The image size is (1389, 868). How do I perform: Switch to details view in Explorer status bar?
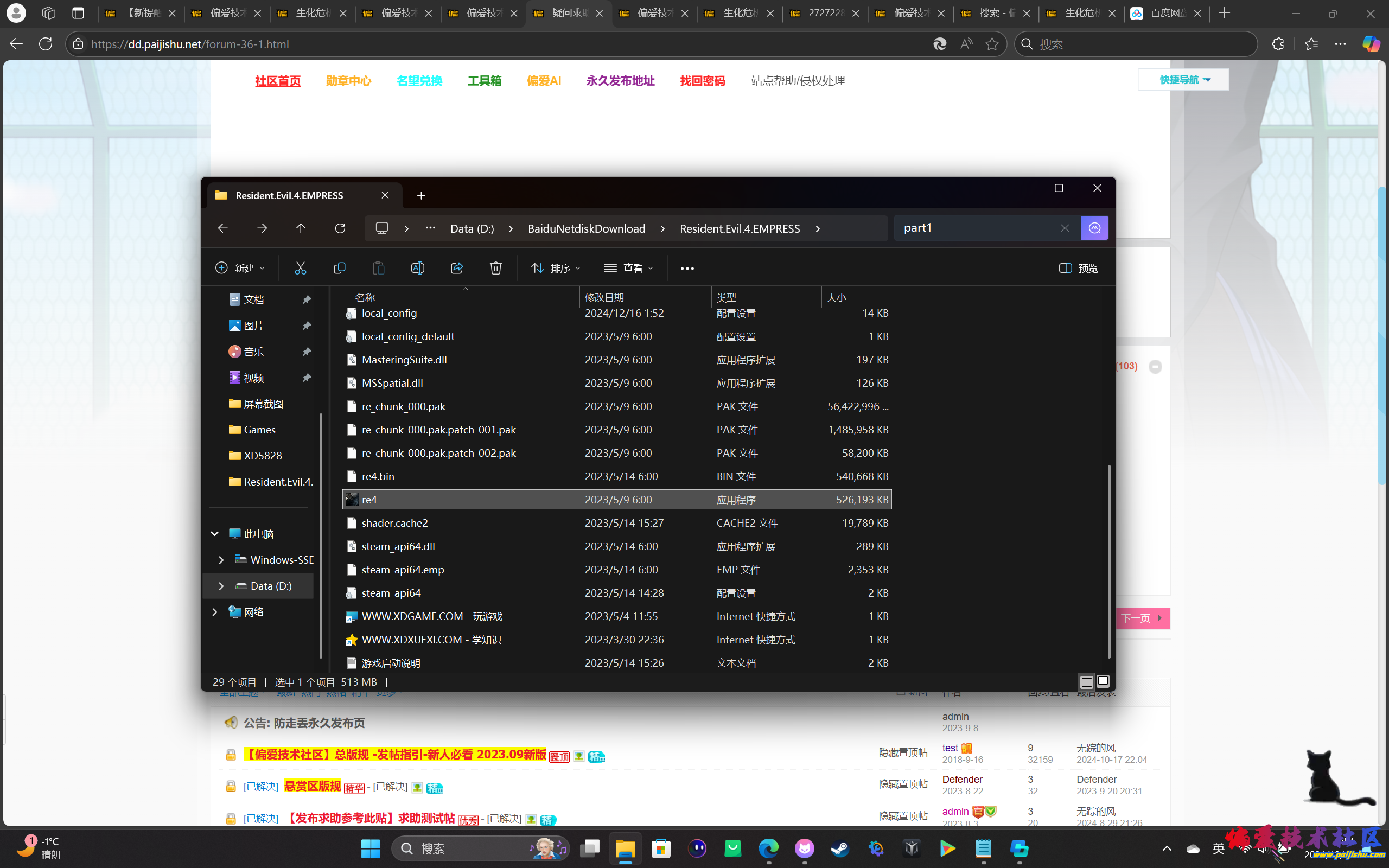[x=1086, y=681]
